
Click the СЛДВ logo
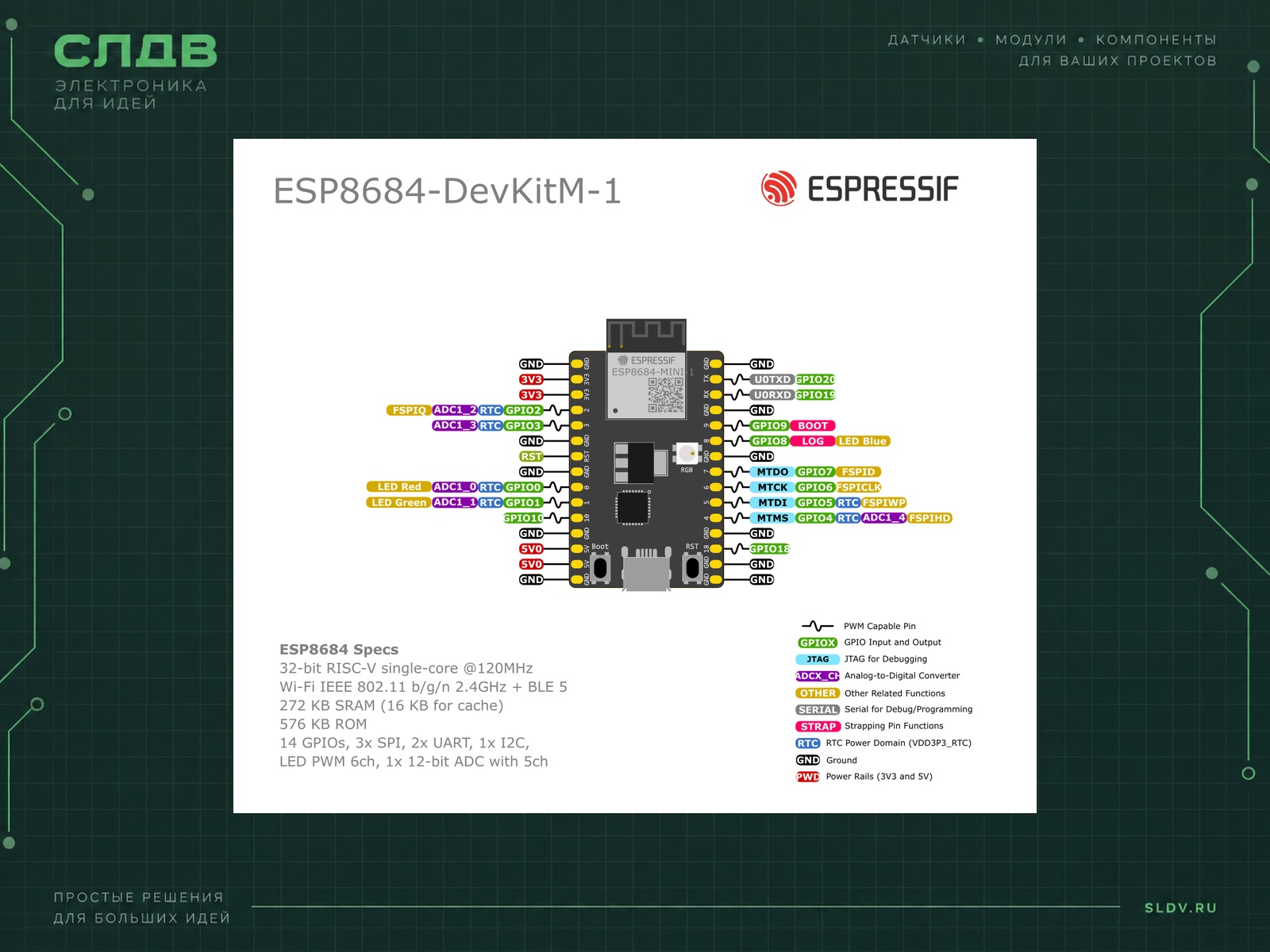136,51
